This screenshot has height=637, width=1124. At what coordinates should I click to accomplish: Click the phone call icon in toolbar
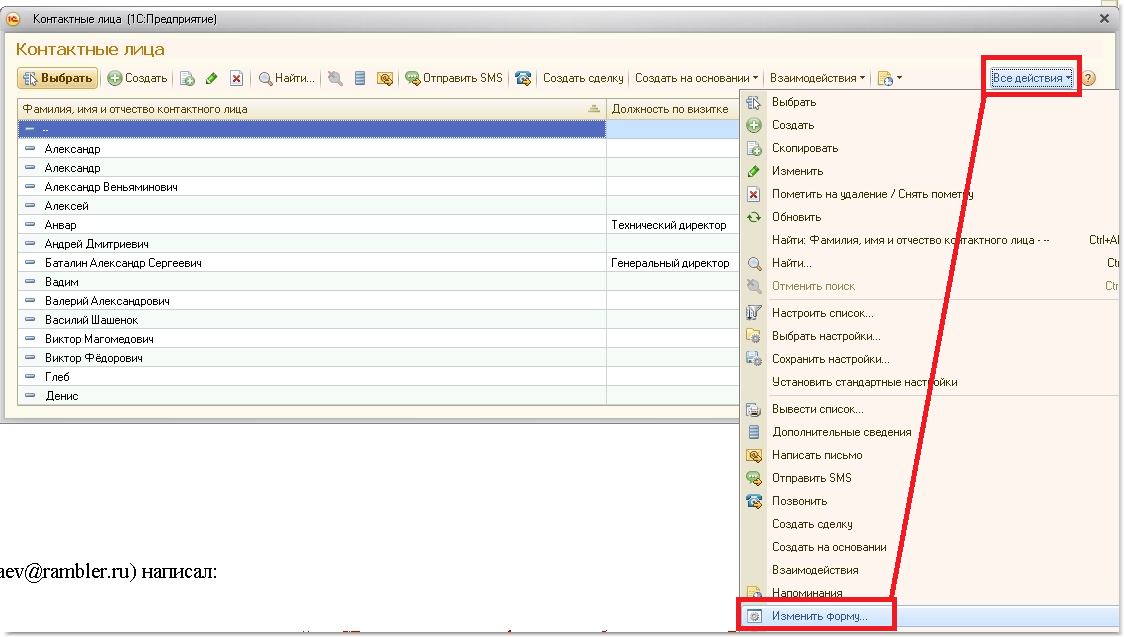pyautogui.click(x=522, y=78)
